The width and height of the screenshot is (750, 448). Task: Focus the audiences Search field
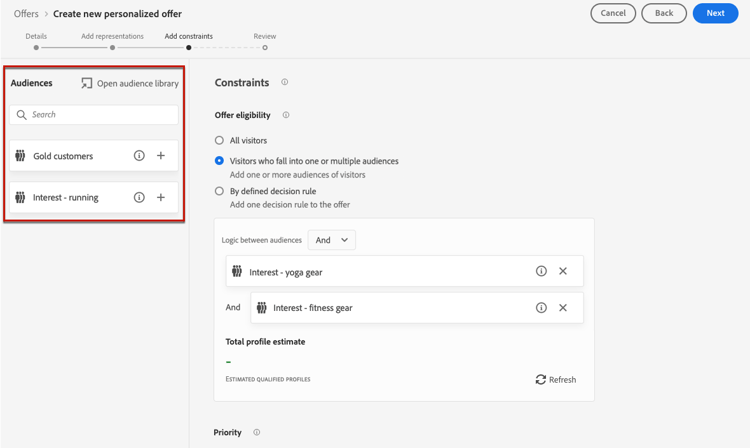[x=94, y=115]
